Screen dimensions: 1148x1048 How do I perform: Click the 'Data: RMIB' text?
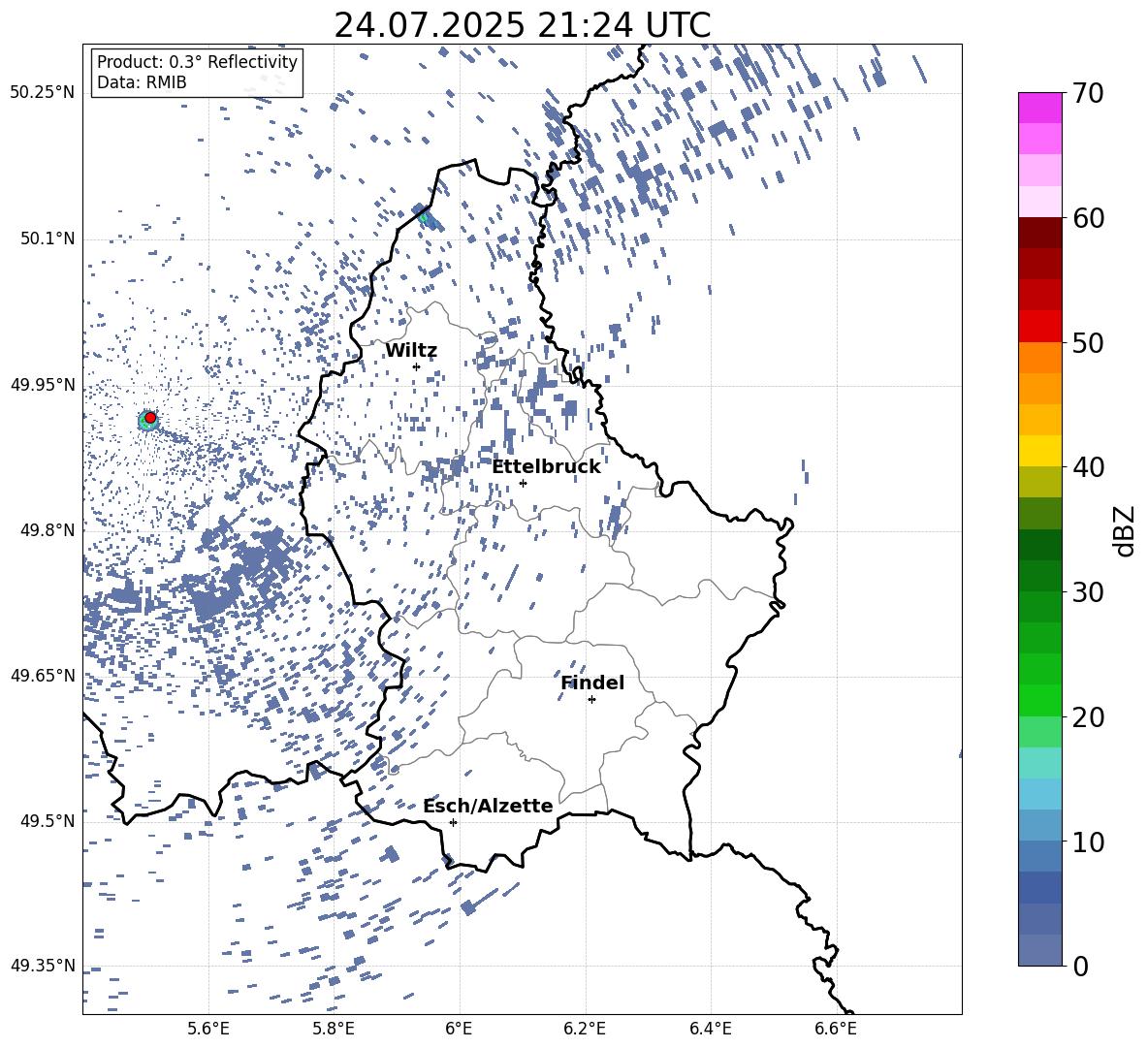(142, 82)
